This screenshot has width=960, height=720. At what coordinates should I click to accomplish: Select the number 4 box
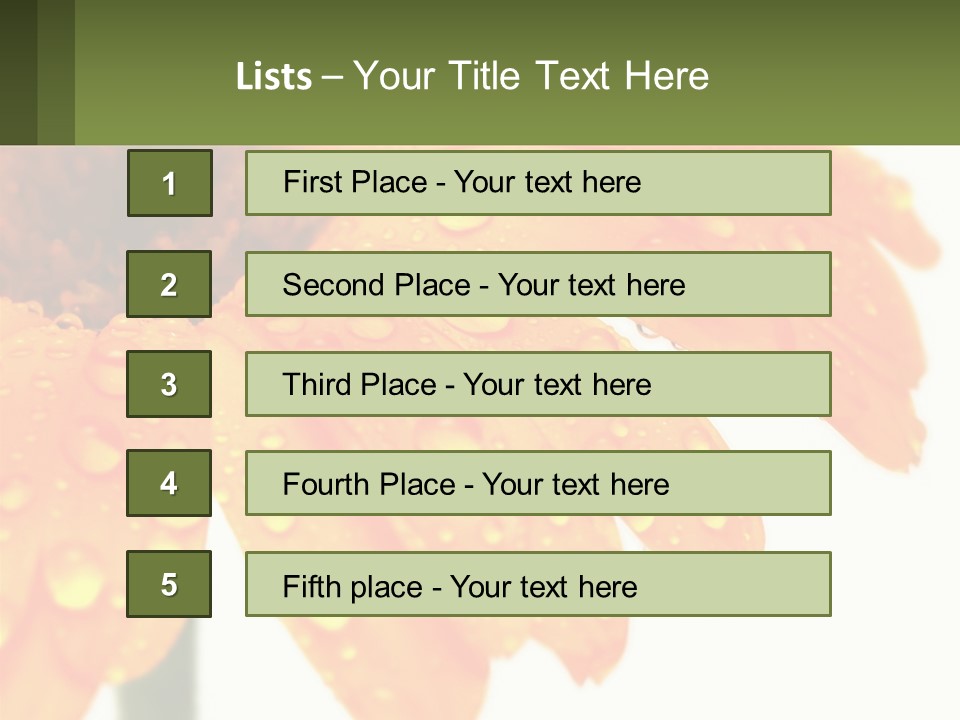169,483
